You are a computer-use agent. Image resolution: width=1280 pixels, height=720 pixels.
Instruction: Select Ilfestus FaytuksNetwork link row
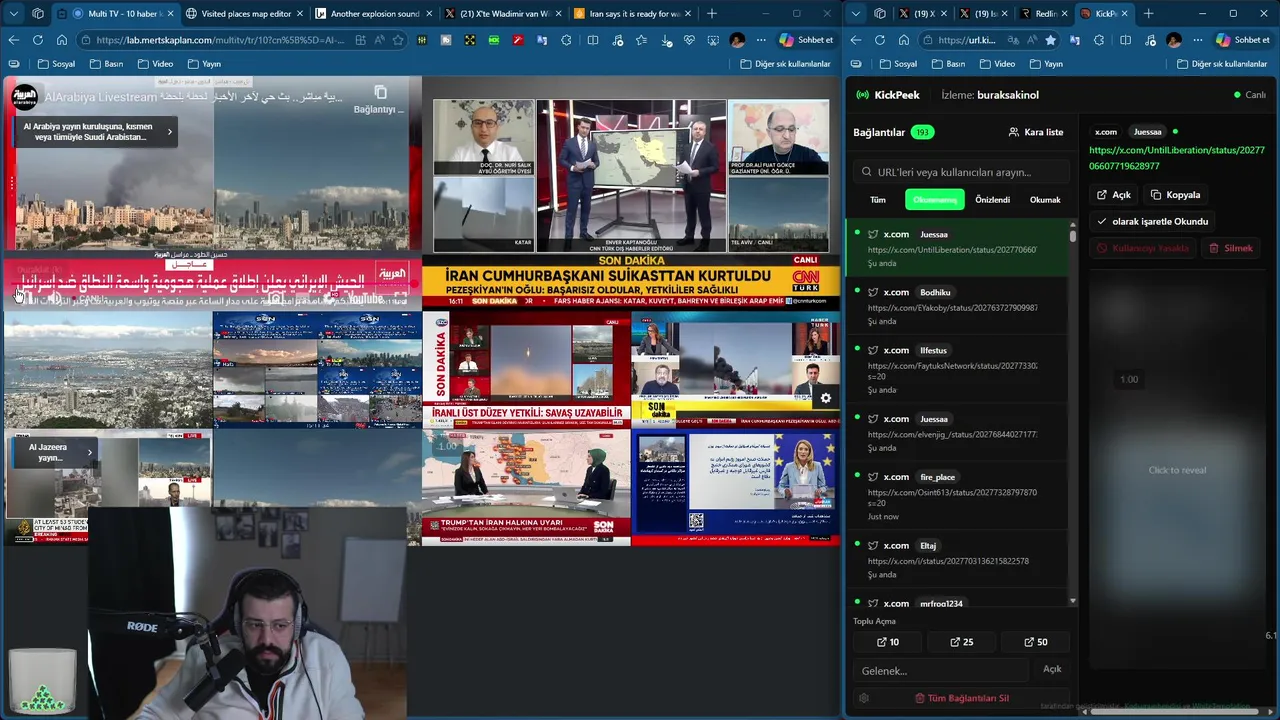click(x=958, y=368)
